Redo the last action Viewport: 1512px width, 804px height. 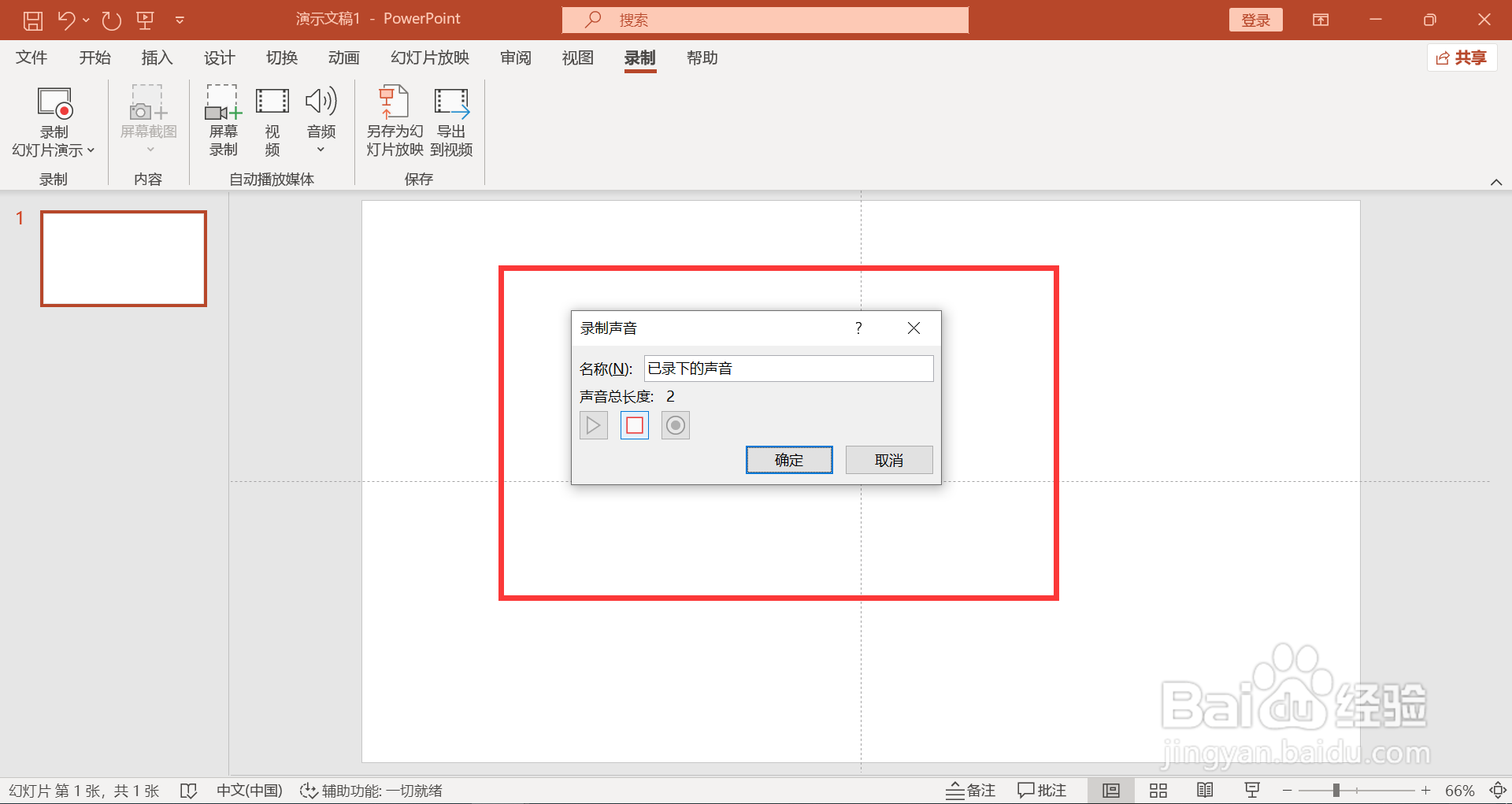tap(111, 20)
